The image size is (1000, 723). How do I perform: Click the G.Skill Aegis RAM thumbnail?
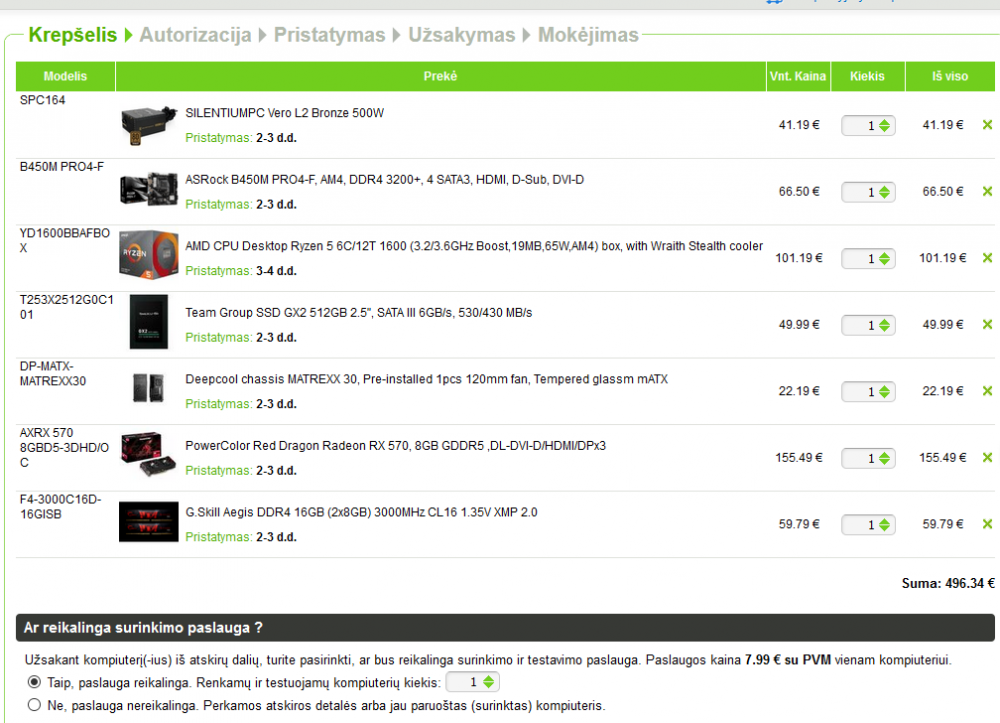(149, 522)
